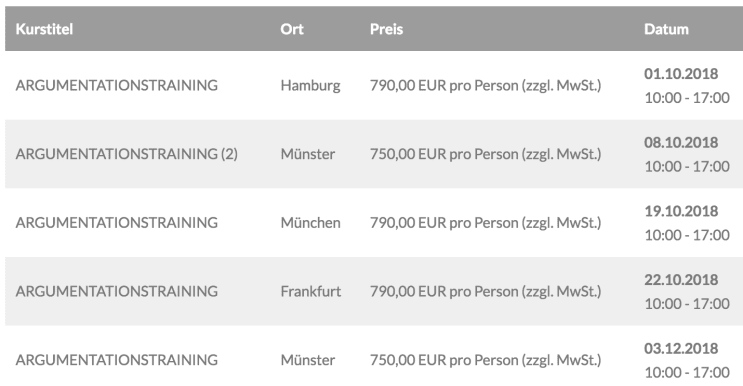The height and width of the screenshot is (386, 743).
Task: Select the Frankfurt location cell
Action: pos(311,291)
